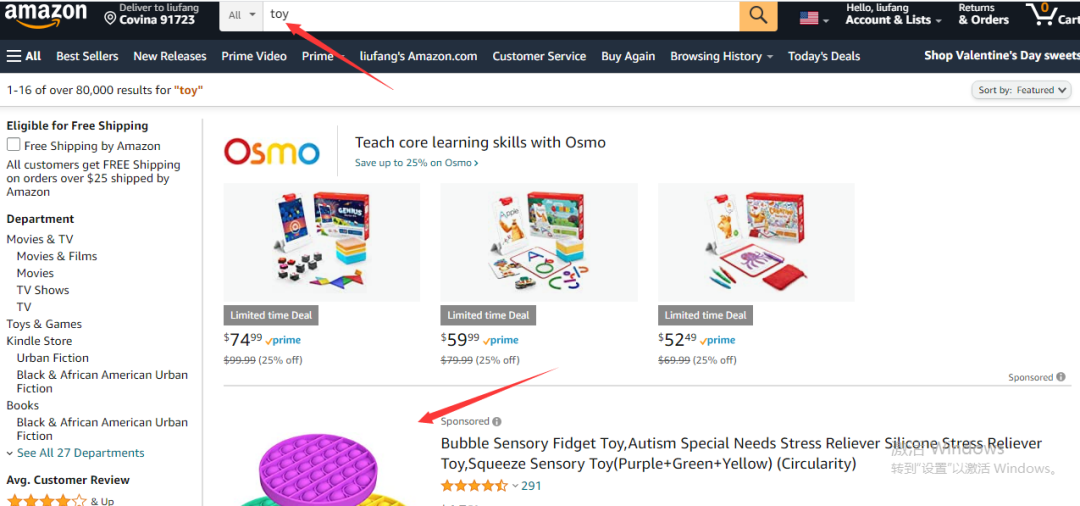This screenshot has width=1080, height=506.
Task: Open the Account & Lists dropdown
Action: pyautogui.click(x=893, y=14)
